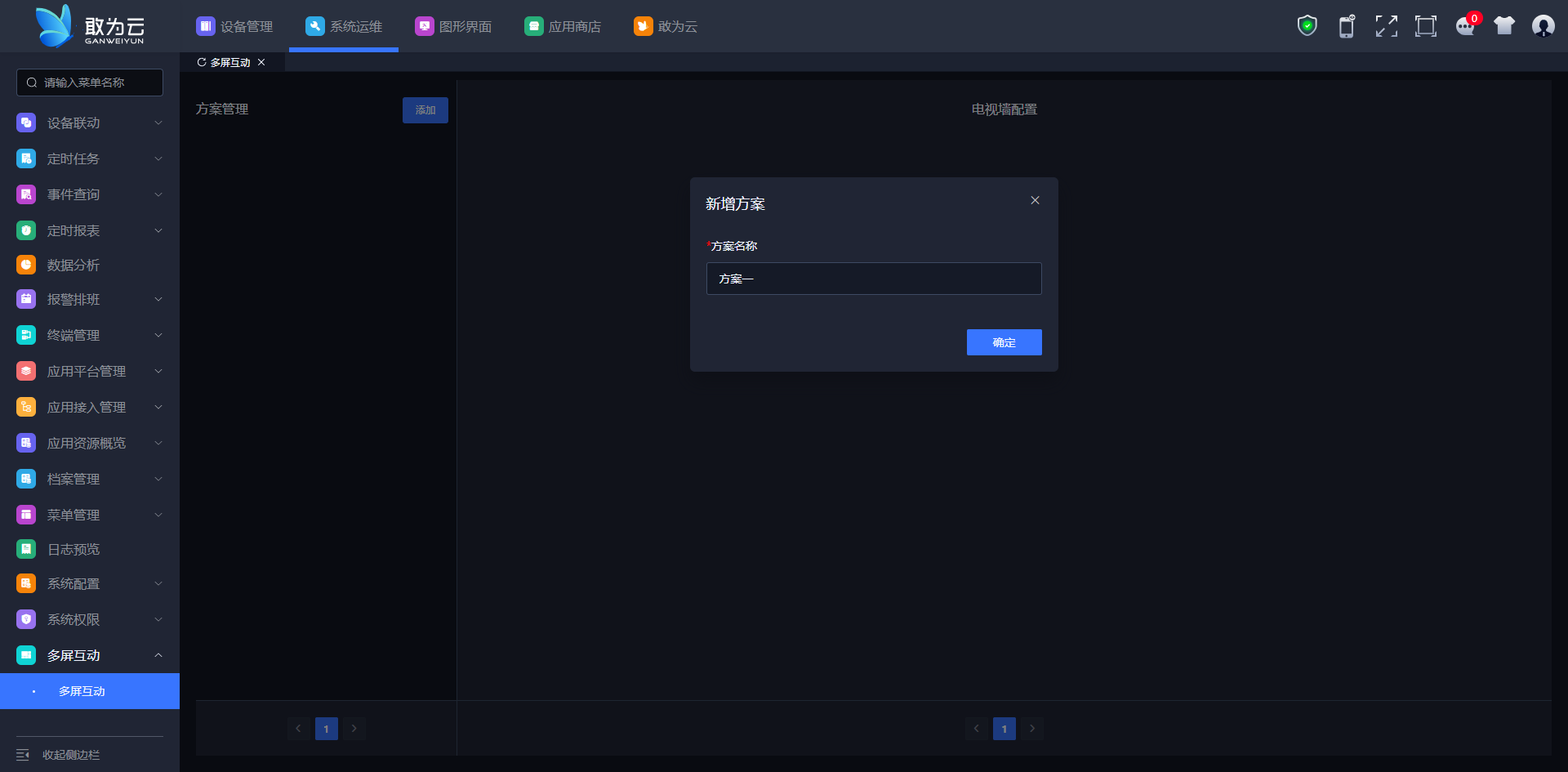Click the screen frame icon in header

coord(1426,26)
